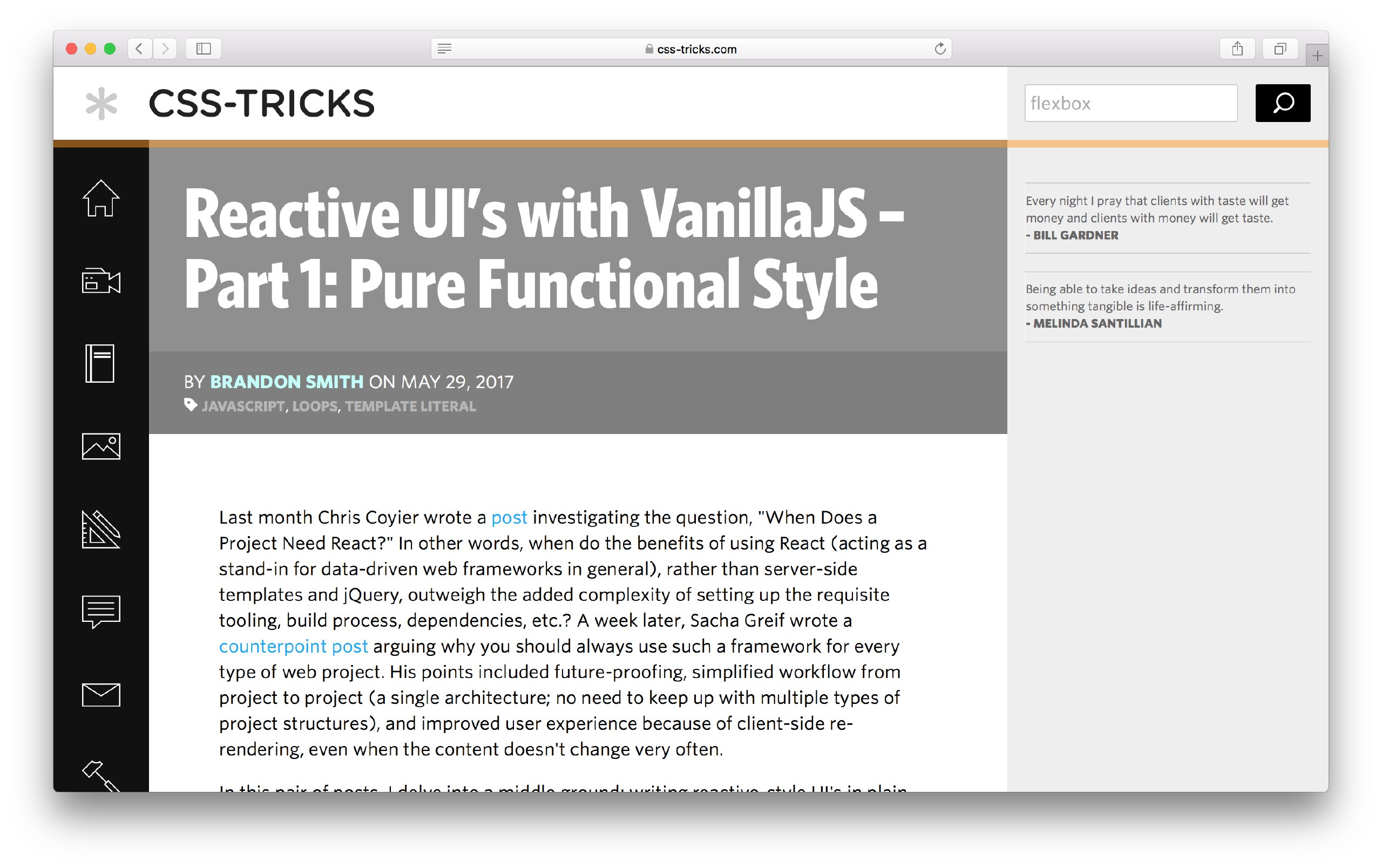Toggle Safari sidebar button
Viewport: 1382px width, 868px height.
[x=203, y=48]
